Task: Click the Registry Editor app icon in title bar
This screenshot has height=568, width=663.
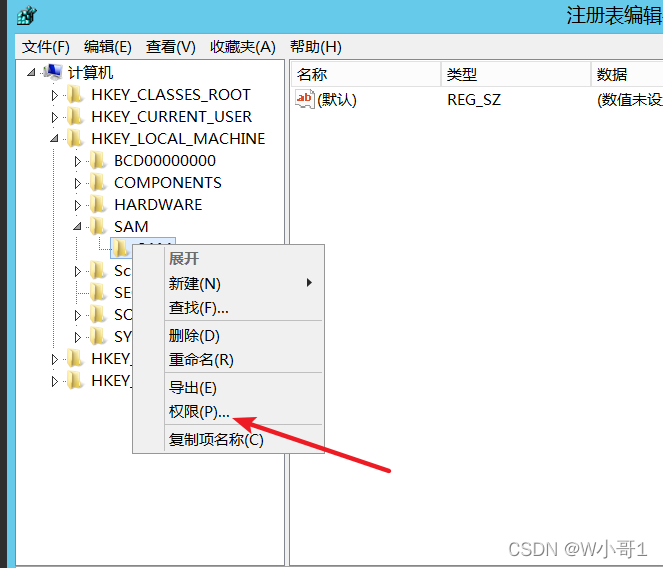Action: (x=27, y=16)
